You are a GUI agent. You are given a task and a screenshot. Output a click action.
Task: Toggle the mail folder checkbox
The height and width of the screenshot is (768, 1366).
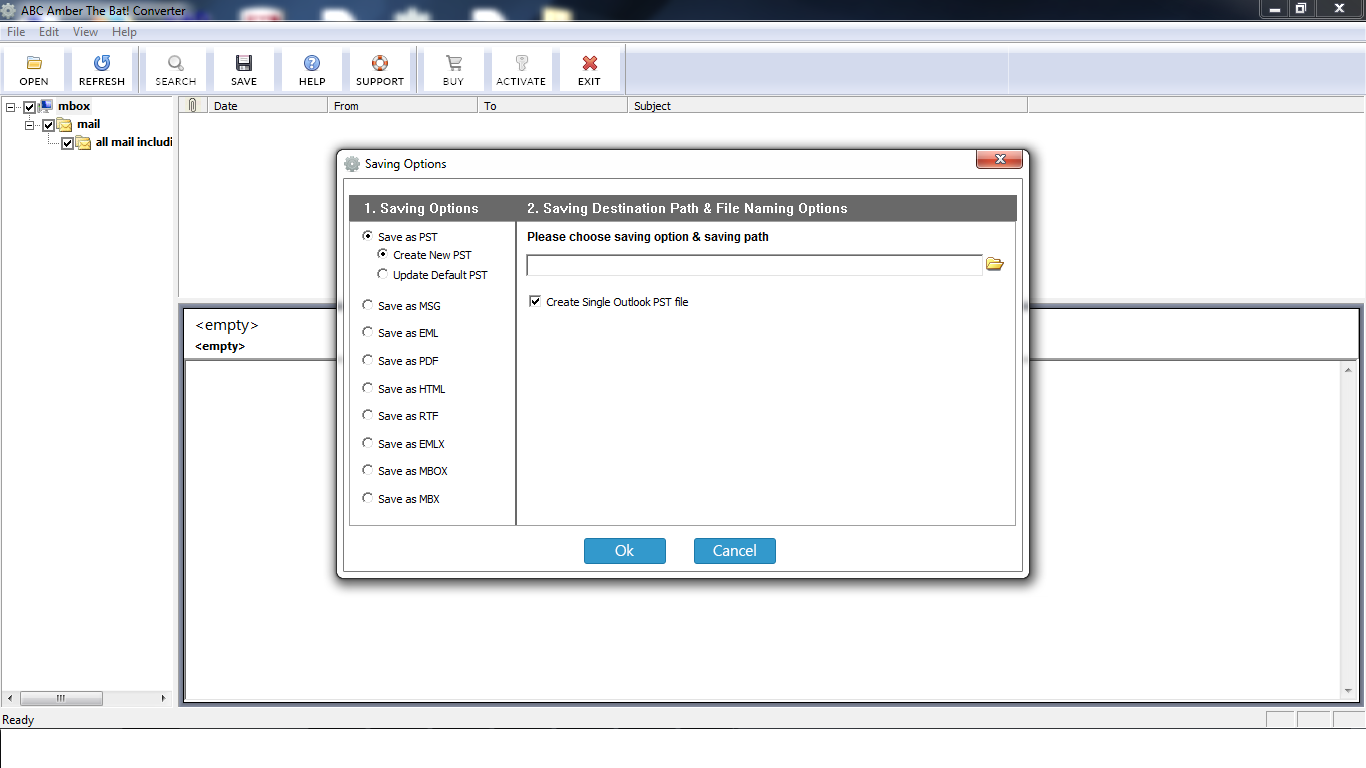[48, 125]
